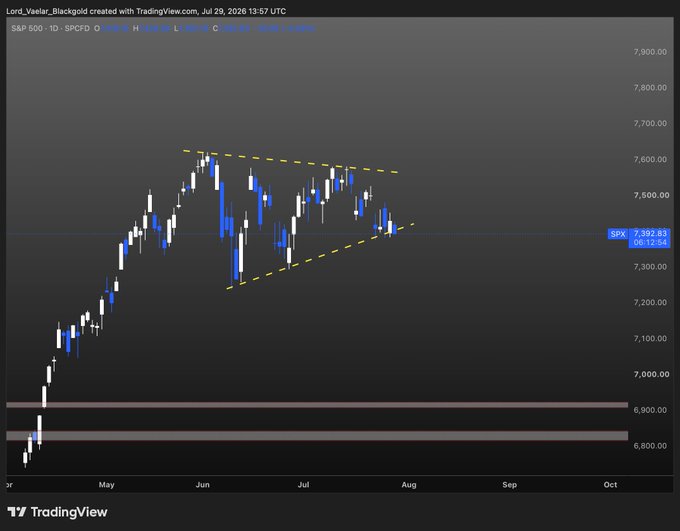Select the lower ascending yellow dashed trendline
Viewport: 680px width, 531px height.
[320, 256]
